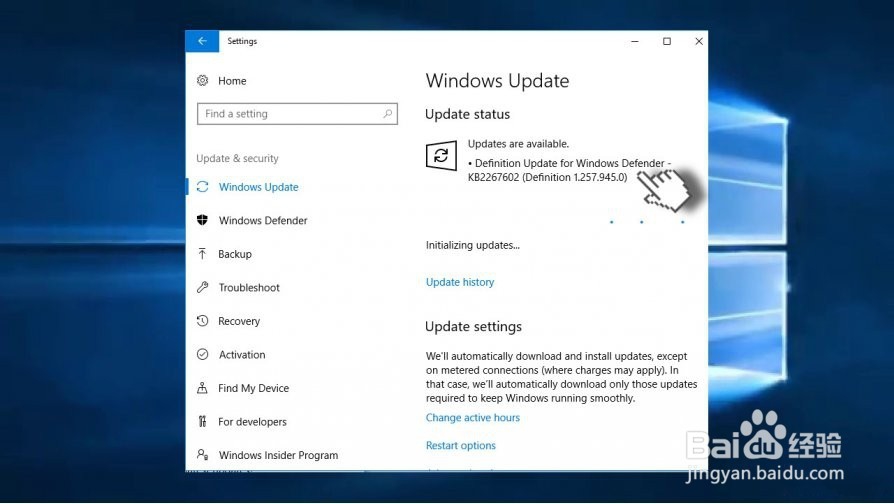This screenshot has height=504, width=894.
Task: Open the Activation page
Action: coord(242,355)
